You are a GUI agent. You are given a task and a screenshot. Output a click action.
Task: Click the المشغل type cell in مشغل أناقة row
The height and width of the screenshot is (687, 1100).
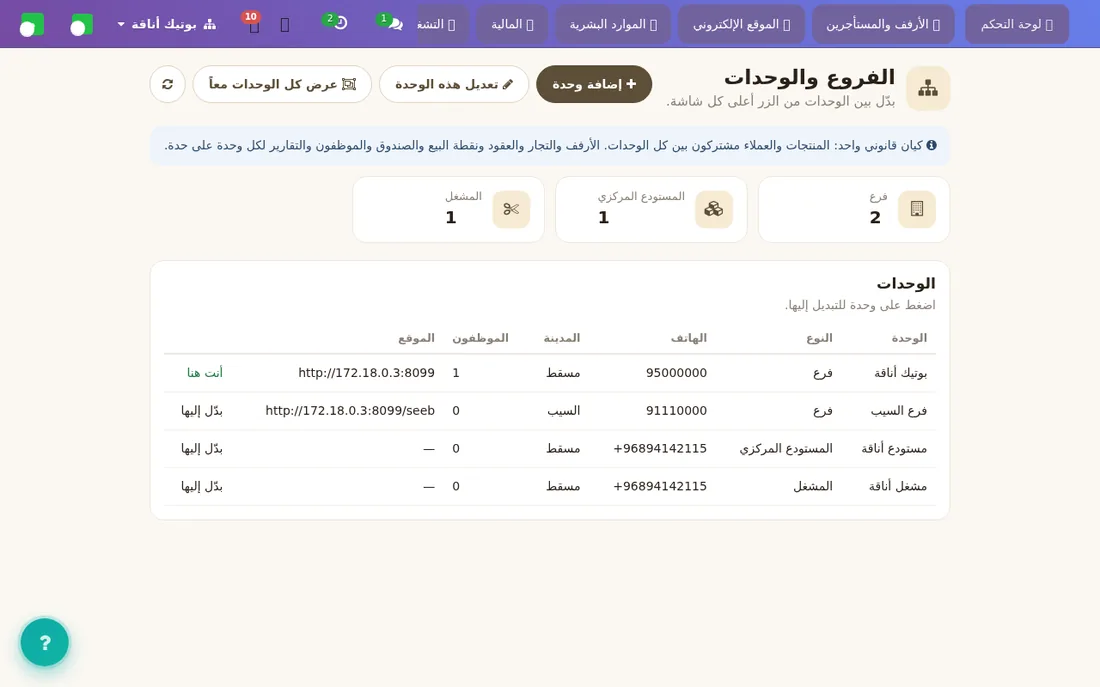[813, 486]
